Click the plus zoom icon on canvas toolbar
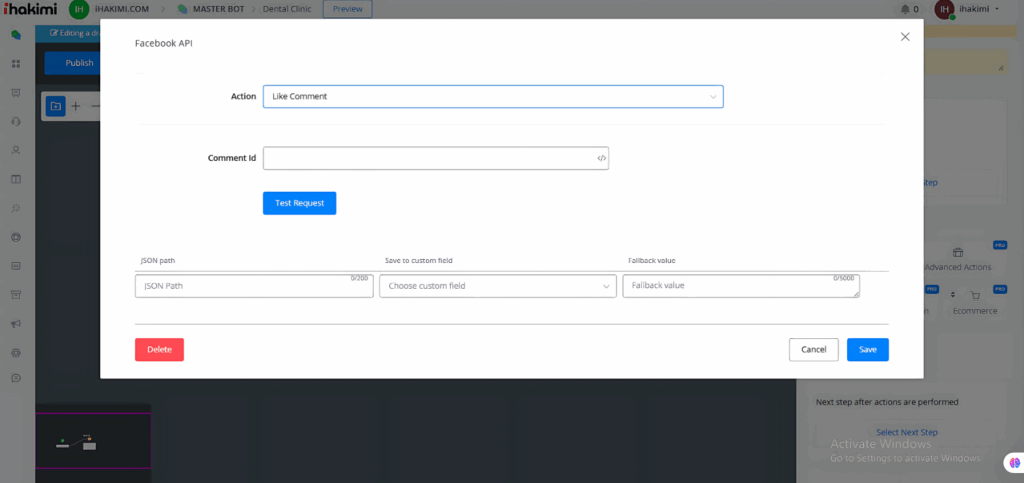Viewport: 1024px width, 483px height. (x=76, y=106)
